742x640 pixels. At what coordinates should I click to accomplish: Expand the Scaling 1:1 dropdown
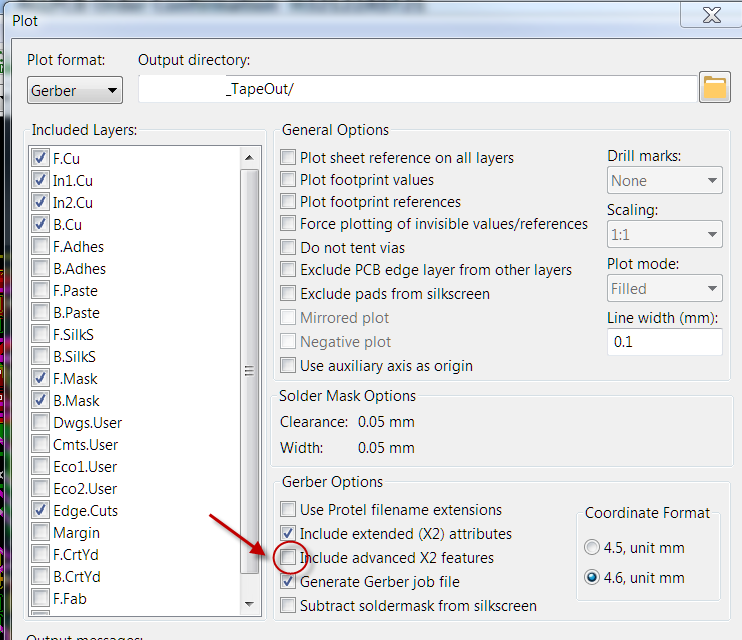(x=664, y=234)
